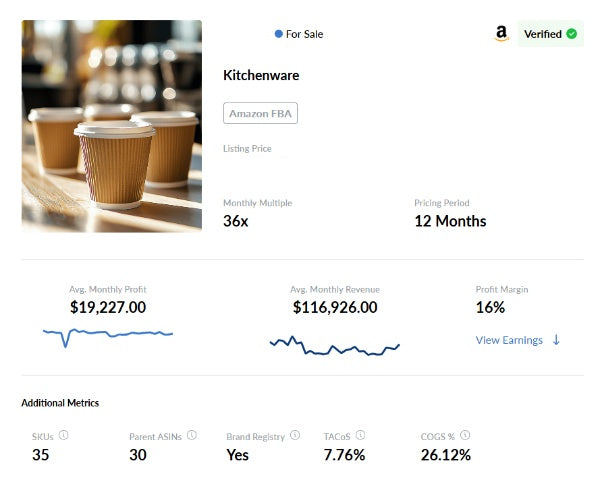Select the Kitchenware listing title
This screenshot has height=486, width=600.
click(261, 75)
